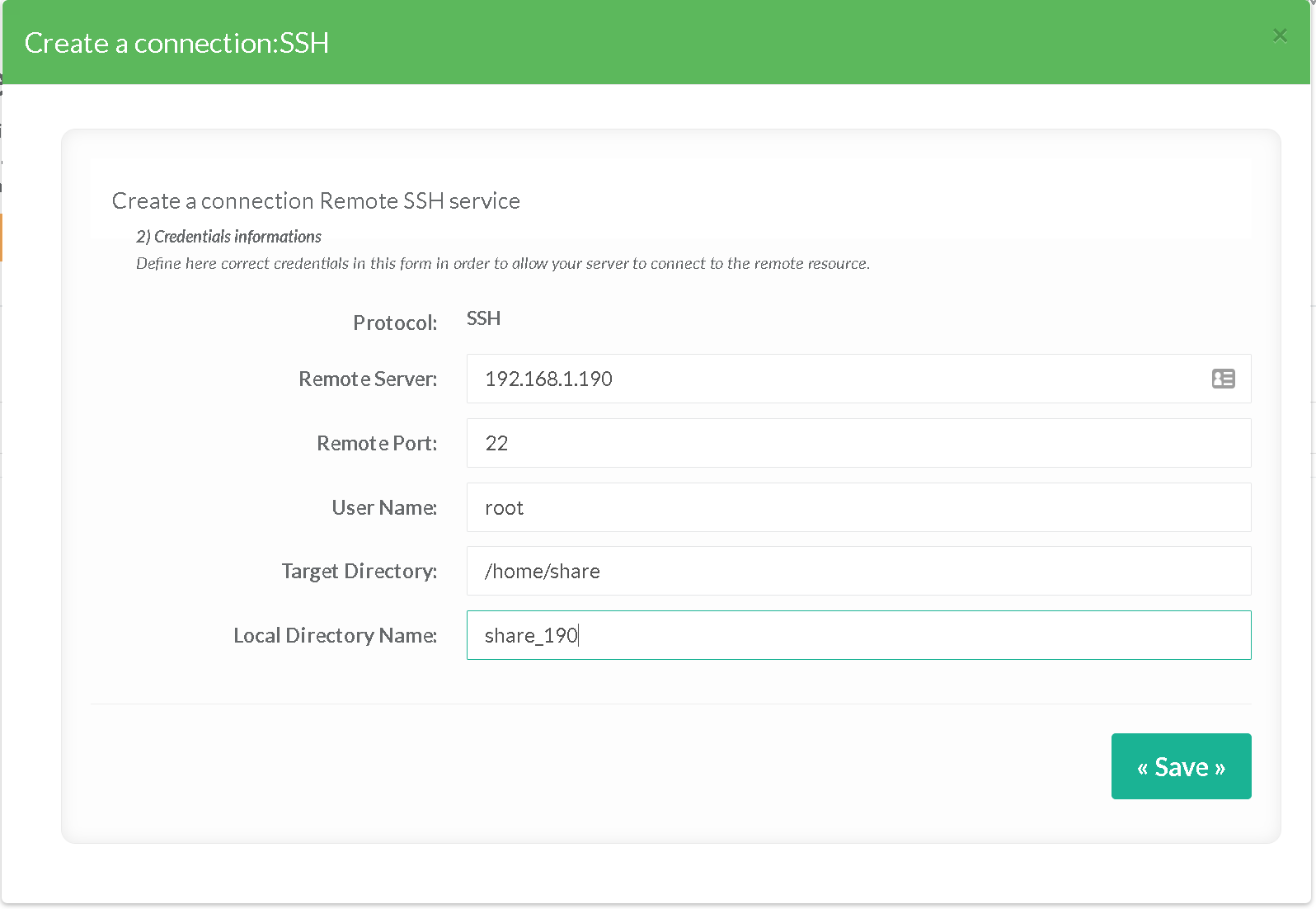The height and width of the screenshot is (909, 1316).
Task: Click the Protocol label
Action: [395, 323]
